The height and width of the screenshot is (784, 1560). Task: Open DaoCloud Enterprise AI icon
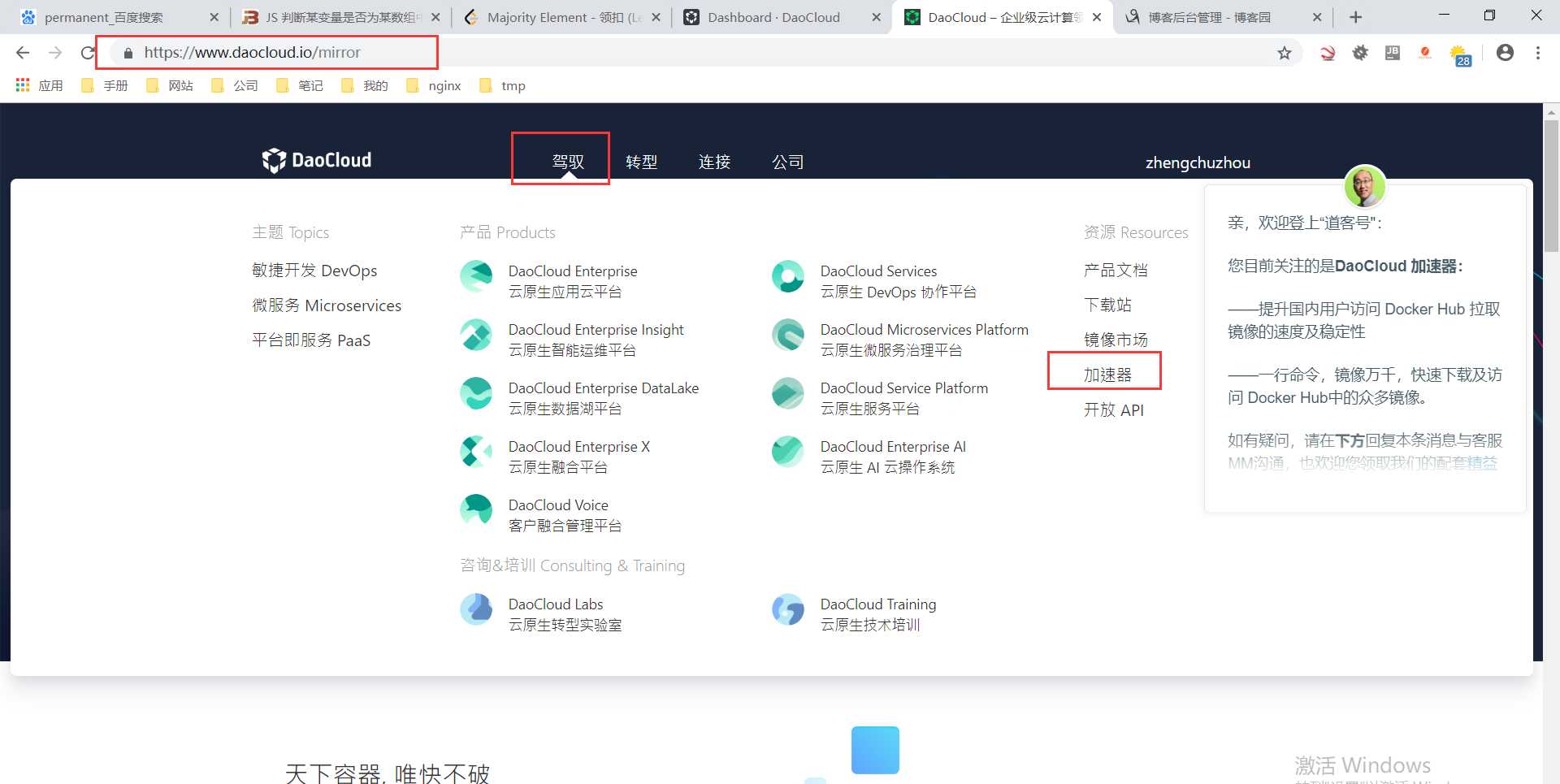pos(788,452)
